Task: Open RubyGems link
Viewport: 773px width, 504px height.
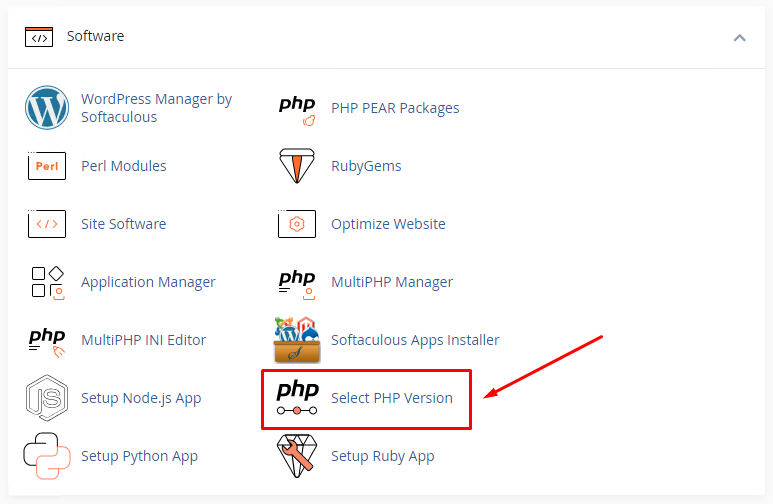Action: (366, 166)
